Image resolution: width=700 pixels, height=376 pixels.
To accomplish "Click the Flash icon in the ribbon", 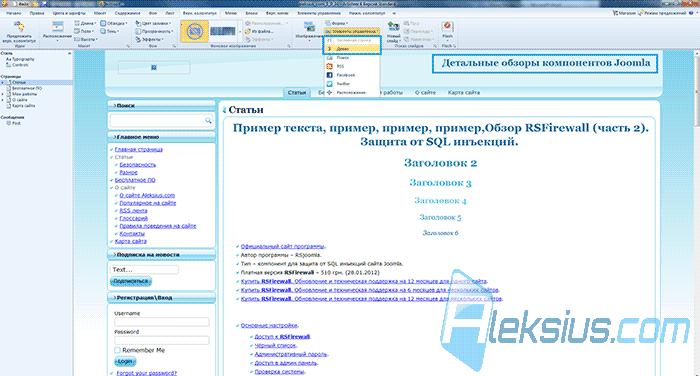I will pos(447,27).
